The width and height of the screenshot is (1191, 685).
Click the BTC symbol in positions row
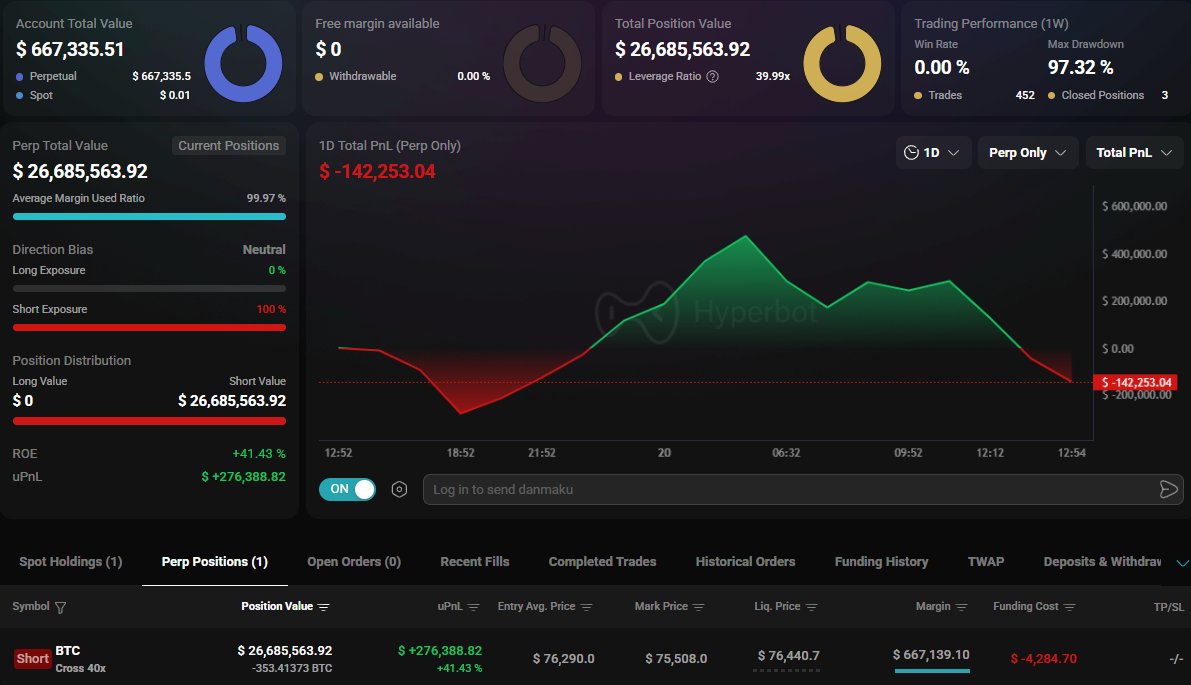[68, 650]
